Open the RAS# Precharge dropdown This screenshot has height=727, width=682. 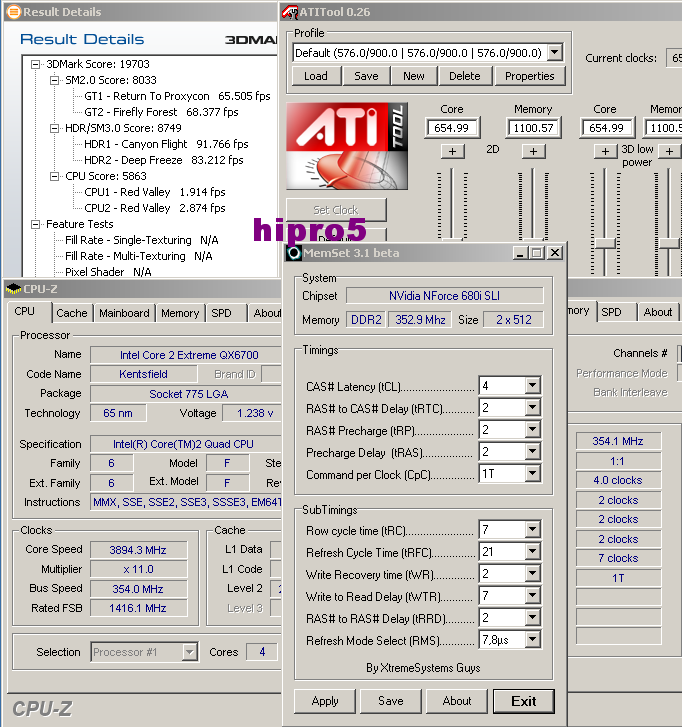tap(532, 429)
